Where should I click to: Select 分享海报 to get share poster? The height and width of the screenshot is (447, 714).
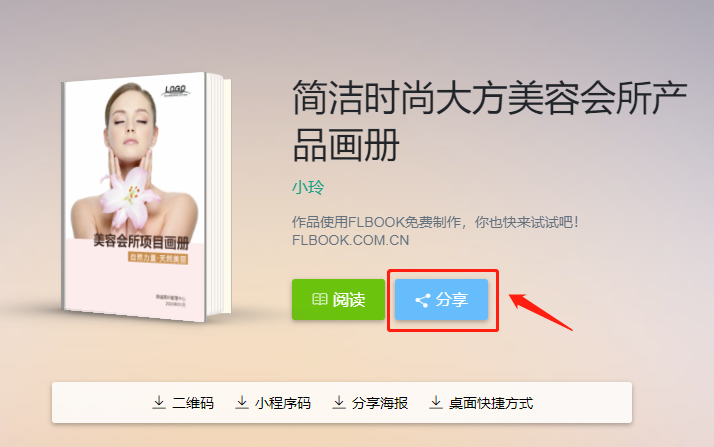[x=370, y=403]
